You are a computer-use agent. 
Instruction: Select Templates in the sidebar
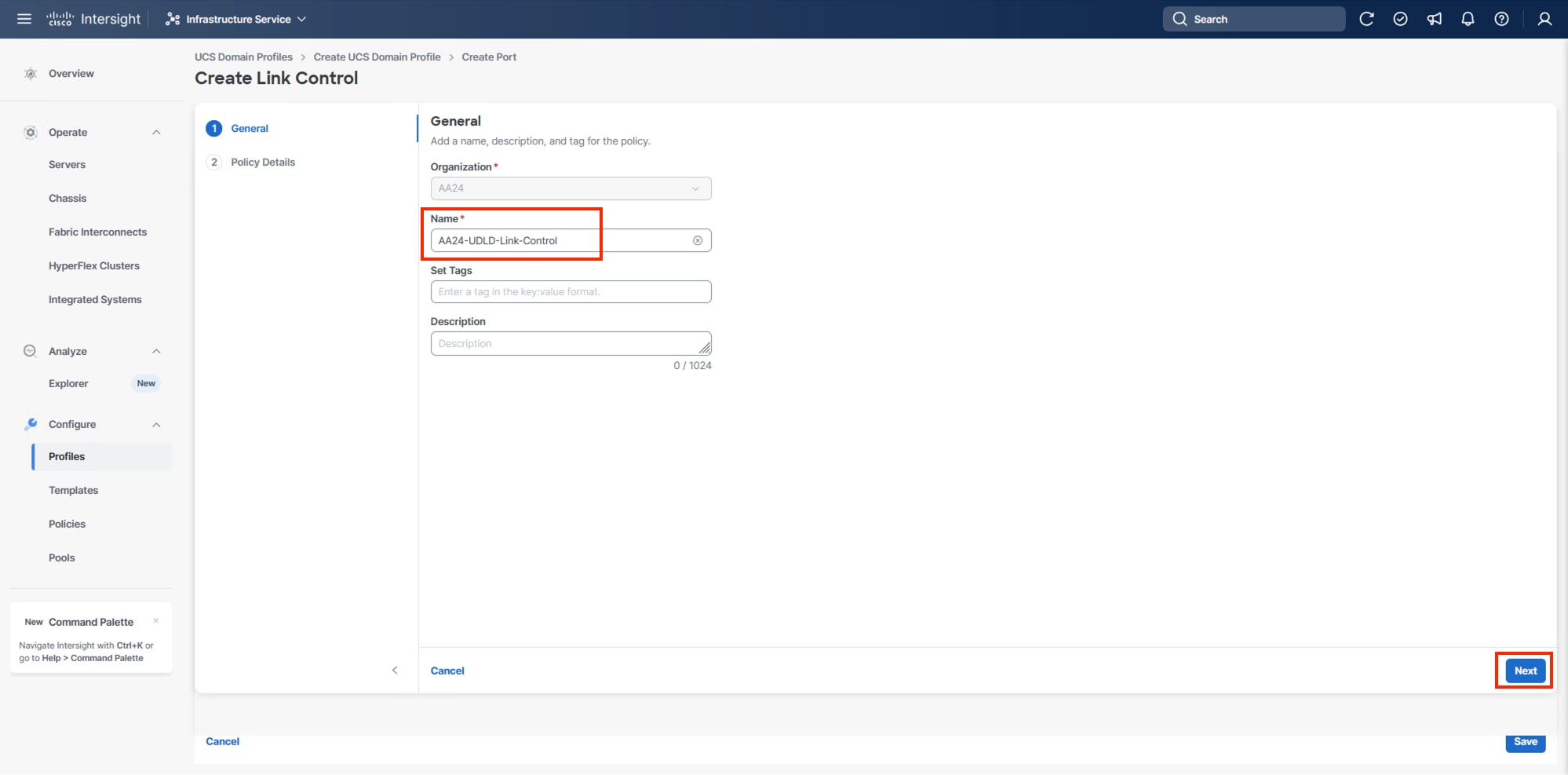click(73, 490)
